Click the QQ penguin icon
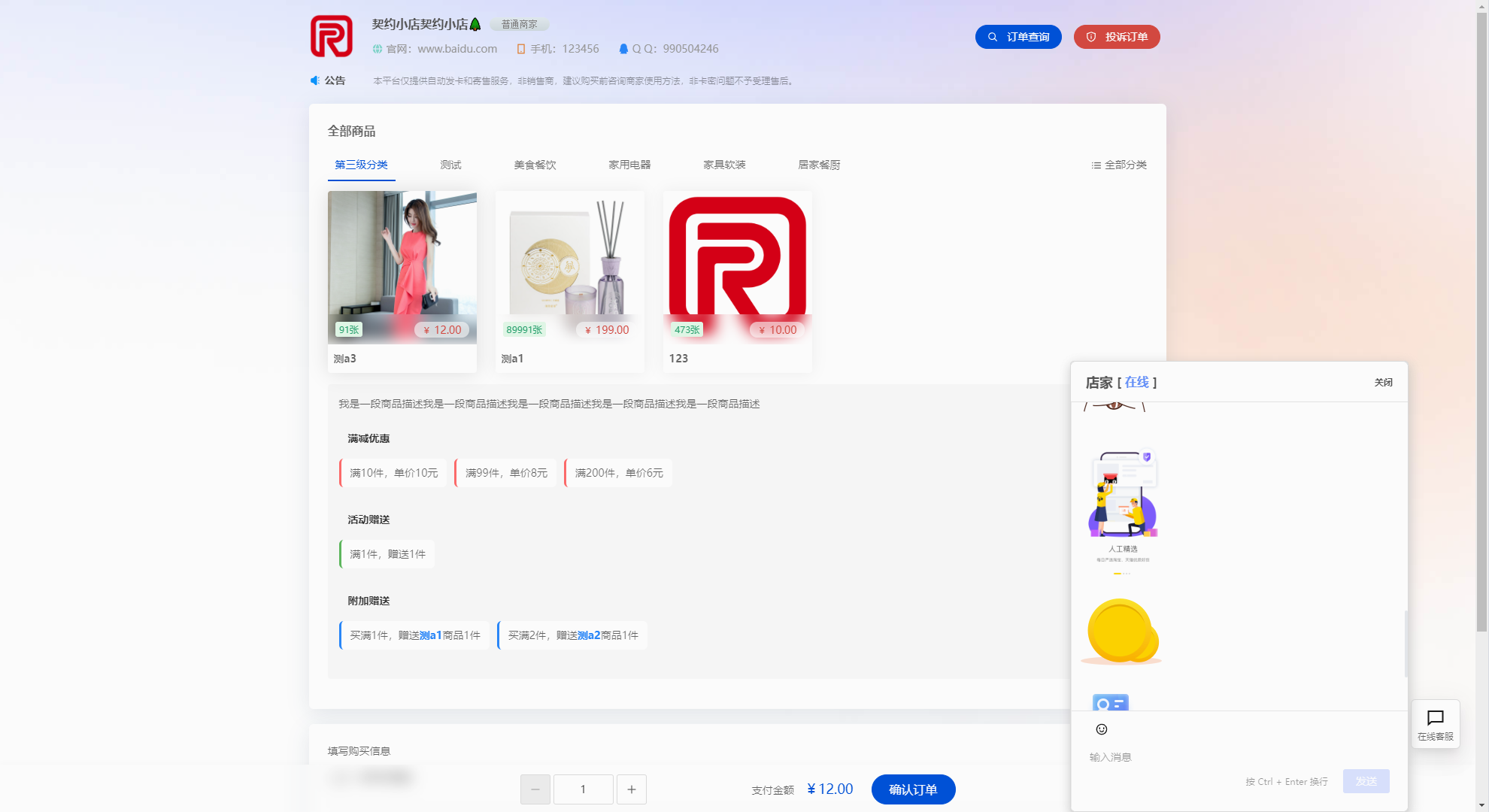This screenshot has height=812, width=1489. [x=623, y=49]
